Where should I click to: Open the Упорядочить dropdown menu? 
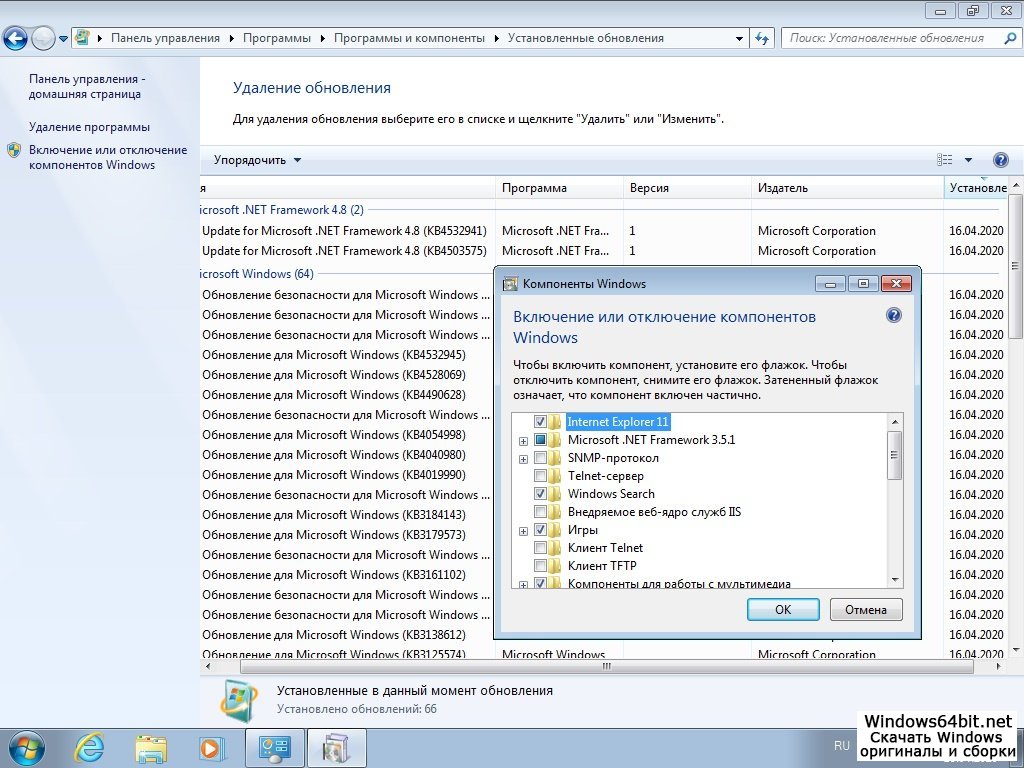(257, 160)
